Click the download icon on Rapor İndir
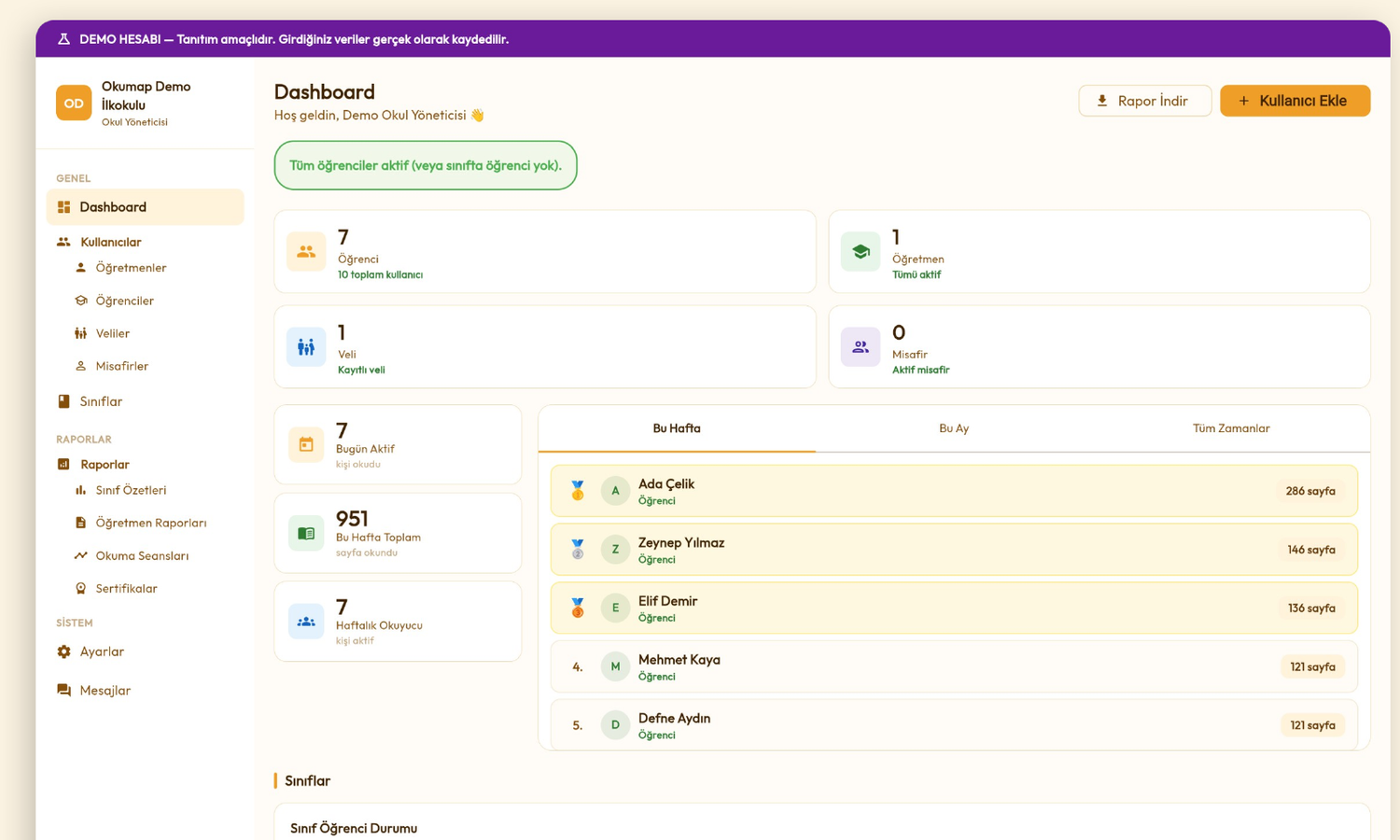The width and height of the screenshot is (1400, 840). 1102,101
